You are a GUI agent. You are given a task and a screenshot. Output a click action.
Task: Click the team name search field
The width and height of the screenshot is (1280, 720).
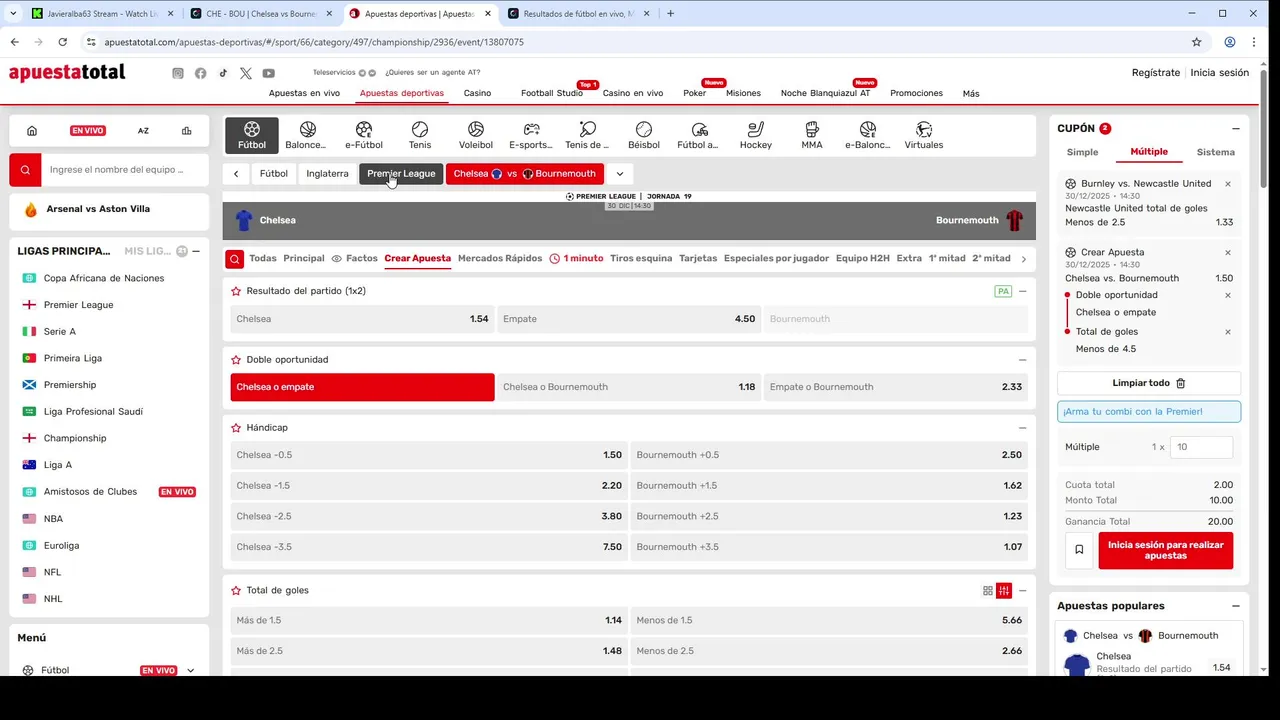coord(125,170)
